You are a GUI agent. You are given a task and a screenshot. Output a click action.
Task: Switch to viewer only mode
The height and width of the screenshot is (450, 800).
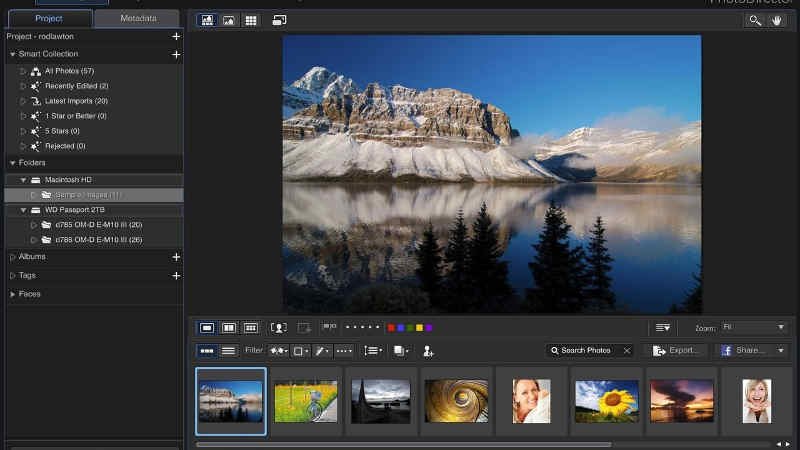click(x=229, y=20)
